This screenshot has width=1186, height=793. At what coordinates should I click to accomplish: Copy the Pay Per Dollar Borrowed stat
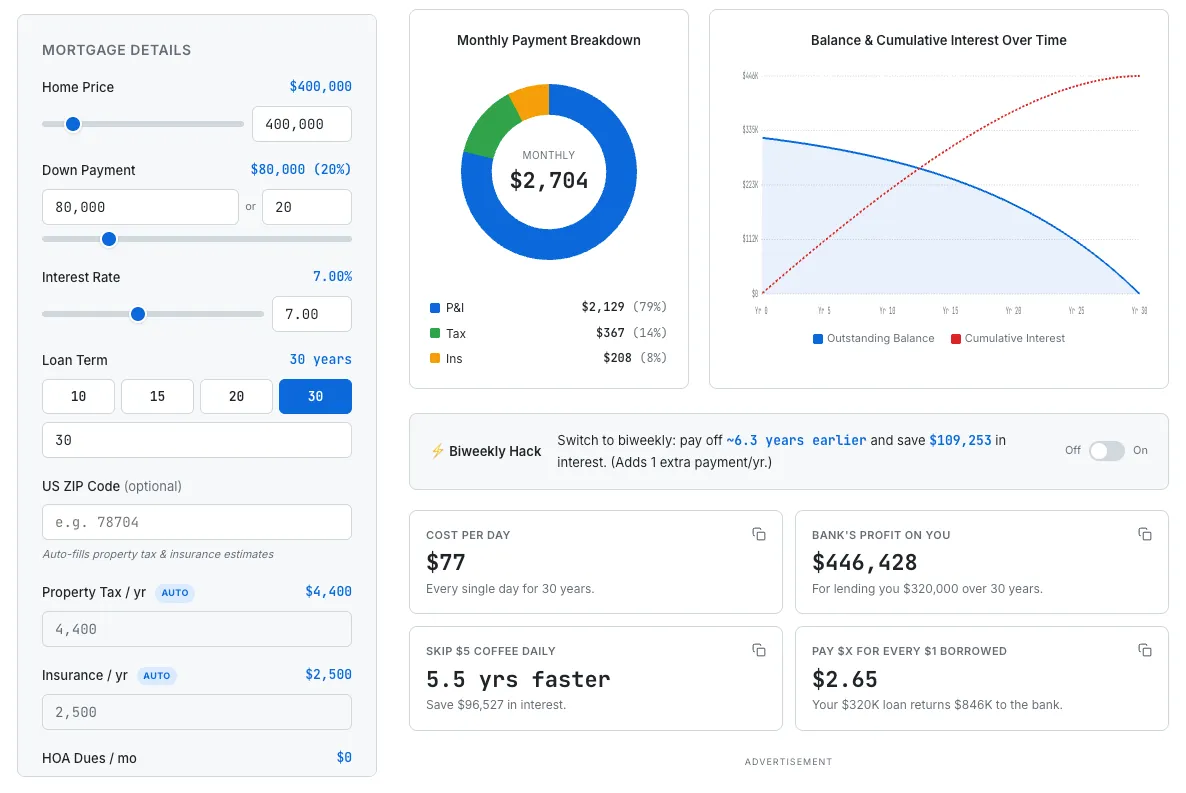(1145, 650)
